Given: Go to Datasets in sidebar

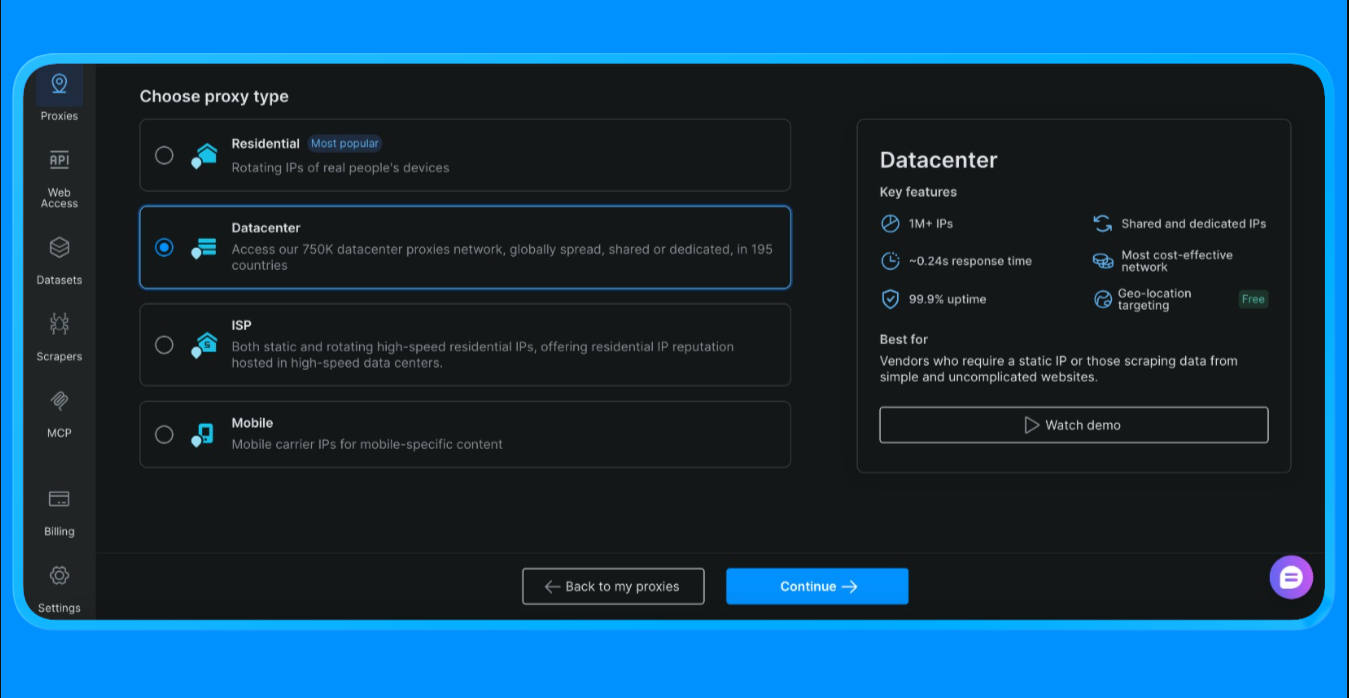Looking at the screenshot, I should [x=59, y=247].
